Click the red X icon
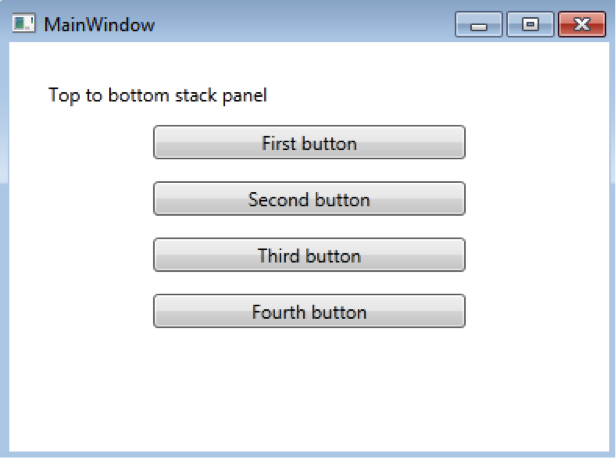The width and height of the screenshot is (616, 458). click(582, 24)
